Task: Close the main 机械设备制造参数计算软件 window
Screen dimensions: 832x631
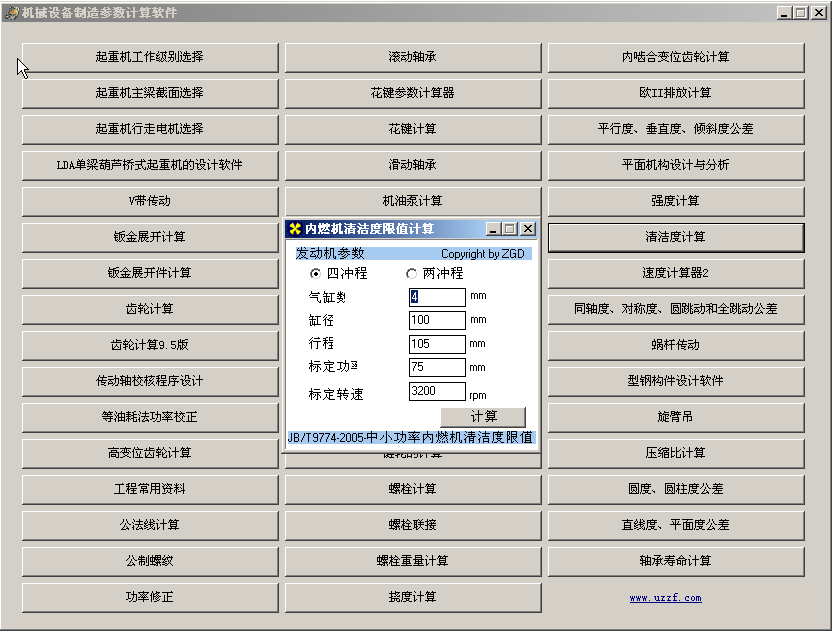Action: [819, 13]
